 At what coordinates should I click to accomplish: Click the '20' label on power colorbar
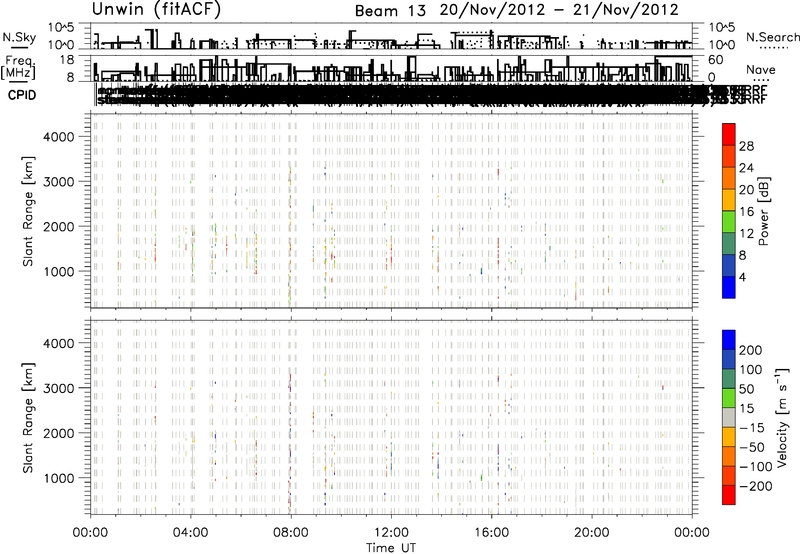point(746,190)
